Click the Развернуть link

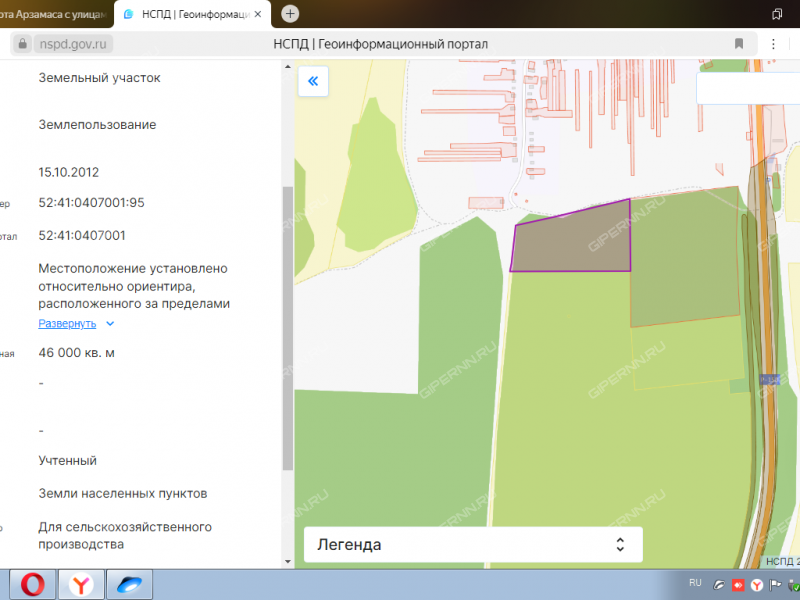point(67,324)
